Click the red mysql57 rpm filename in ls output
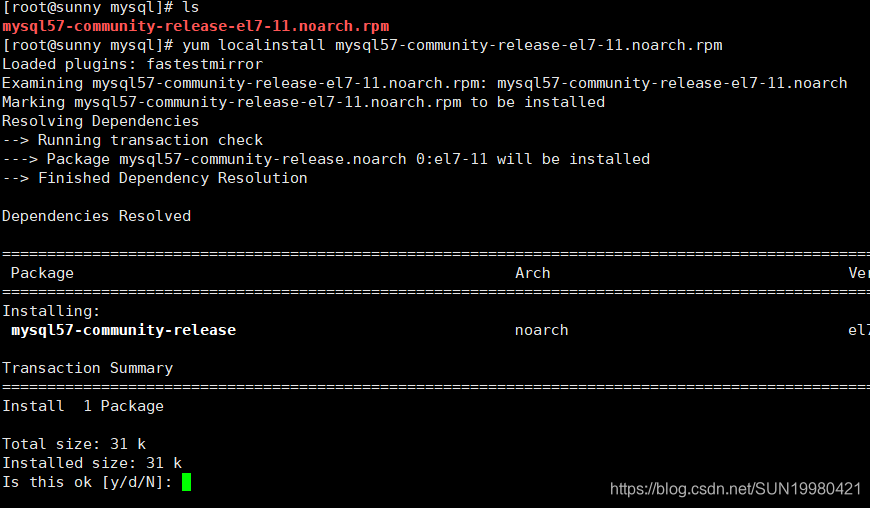The image size is (870, 508). 196,26
